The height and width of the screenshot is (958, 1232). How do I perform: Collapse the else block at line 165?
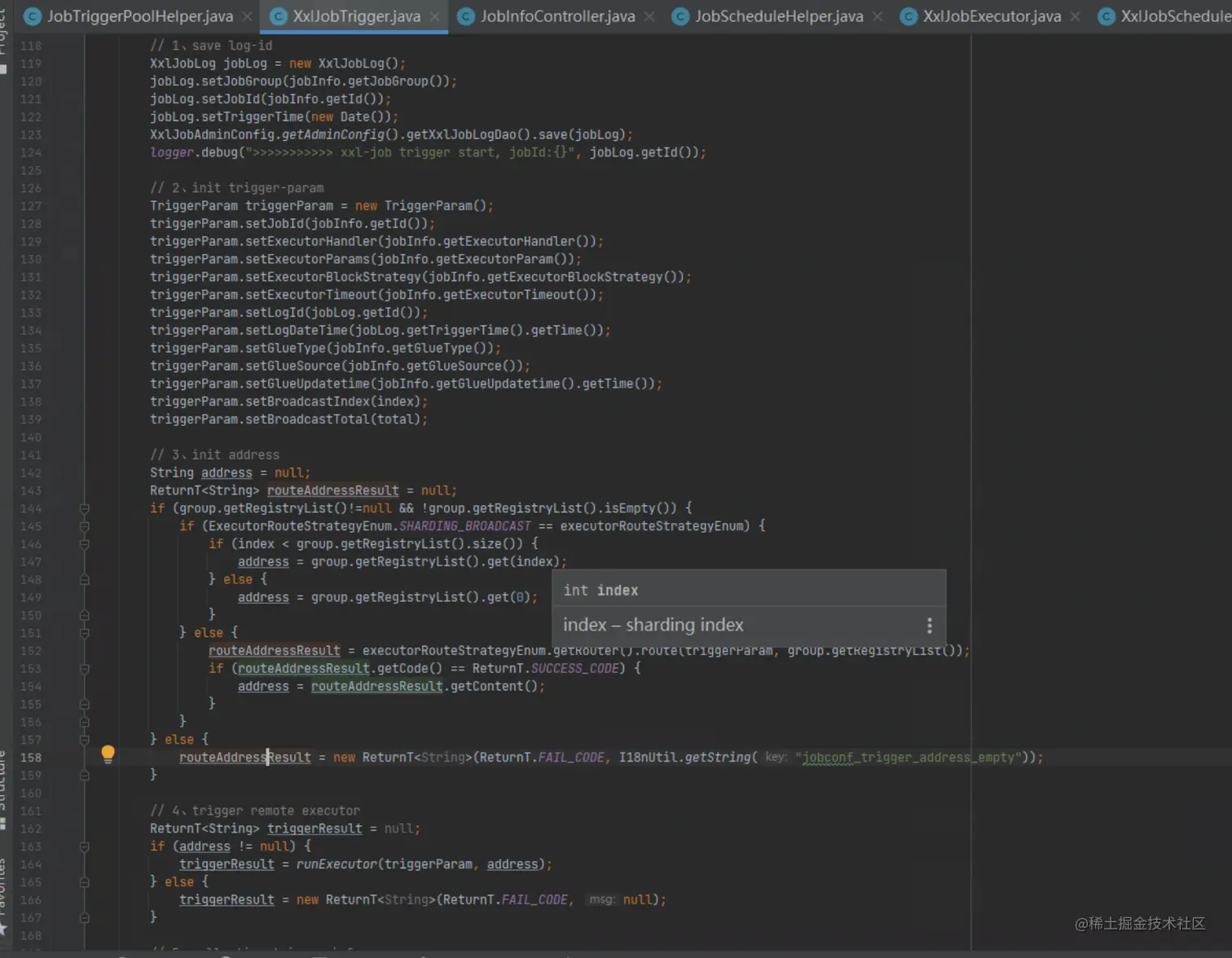pyautogui.click(x=84, y=882)
